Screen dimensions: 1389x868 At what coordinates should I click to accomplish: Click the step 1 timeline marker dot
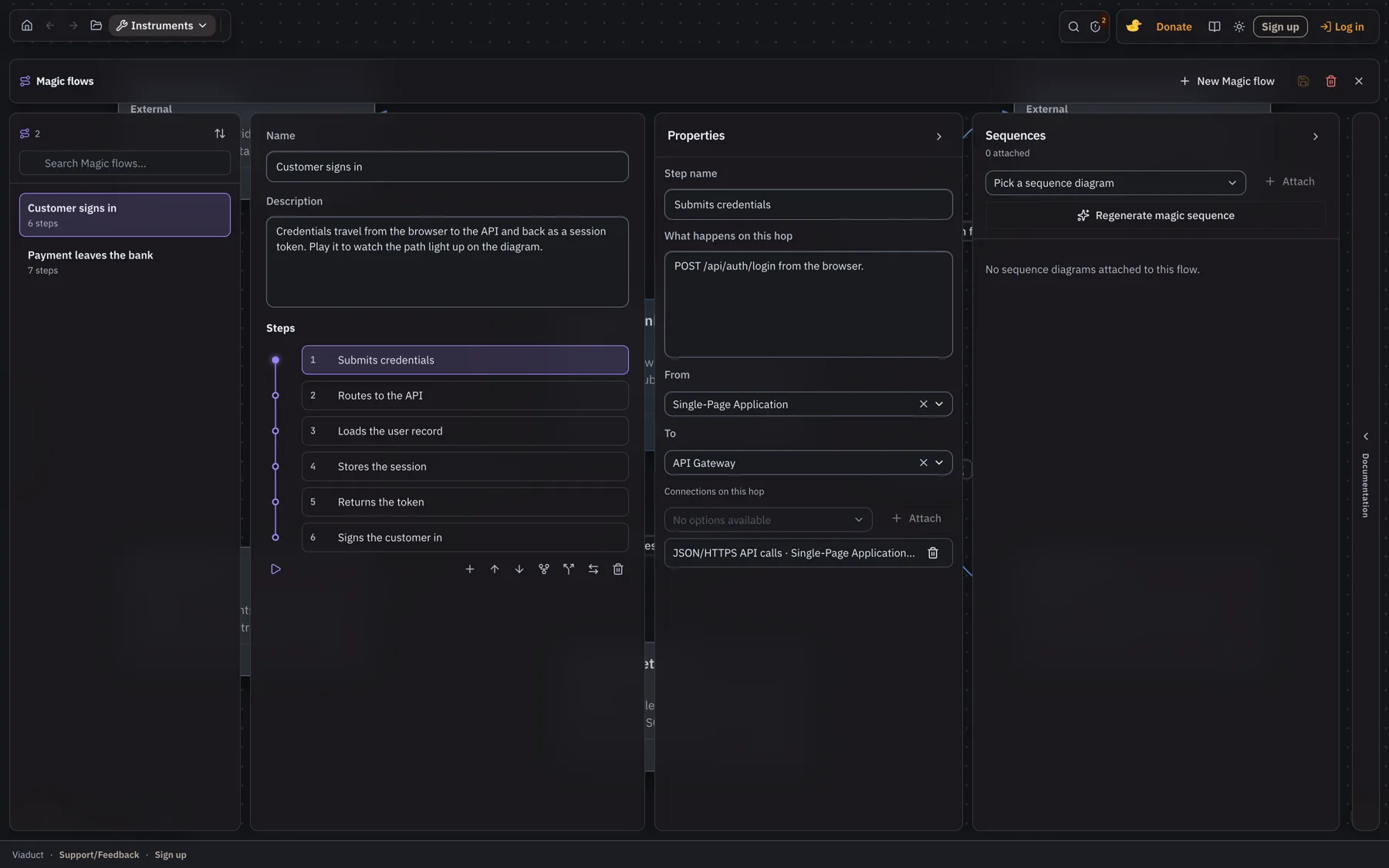coord(275,360)
